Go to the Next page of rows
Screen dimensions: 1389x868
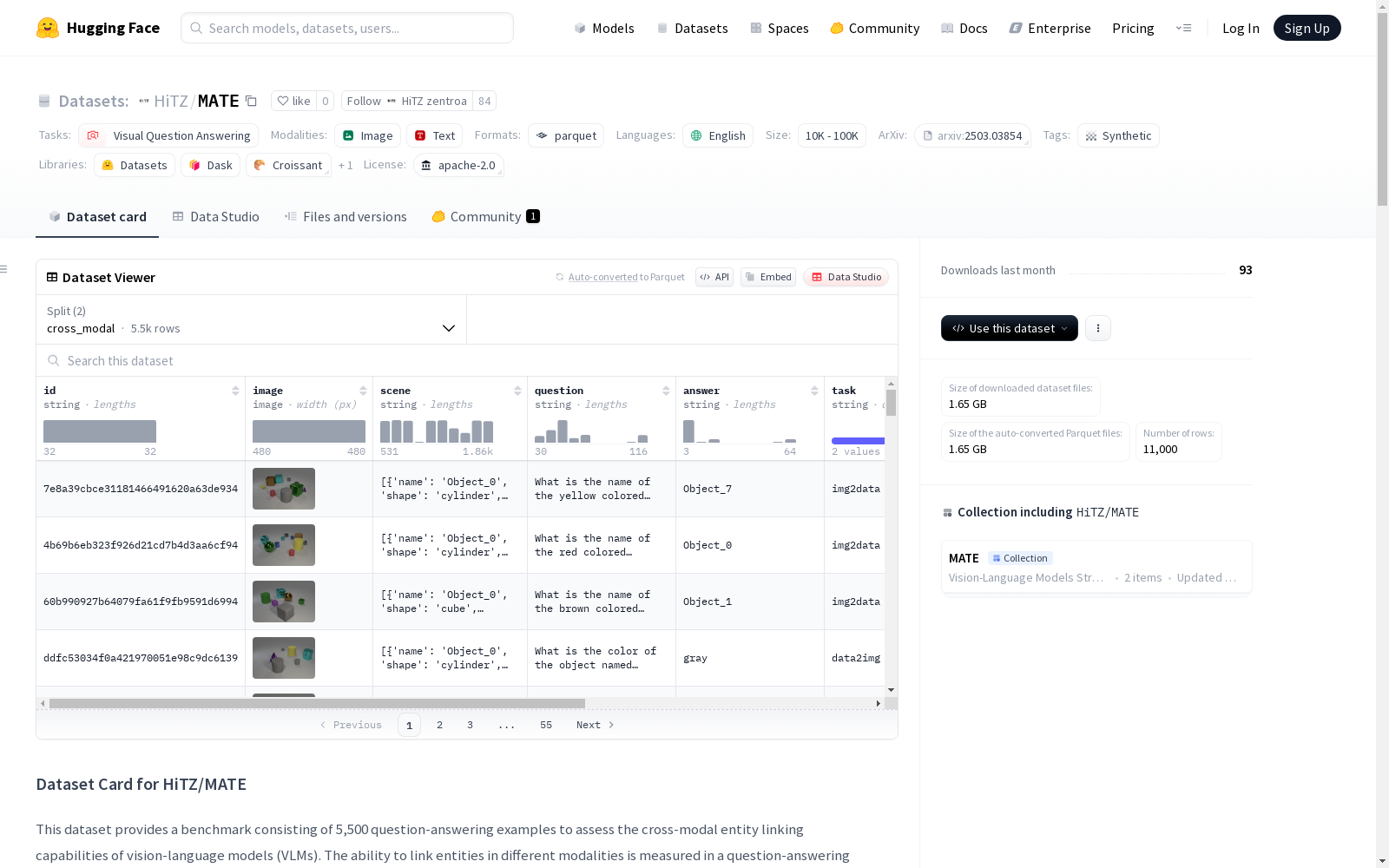[596, 725]
